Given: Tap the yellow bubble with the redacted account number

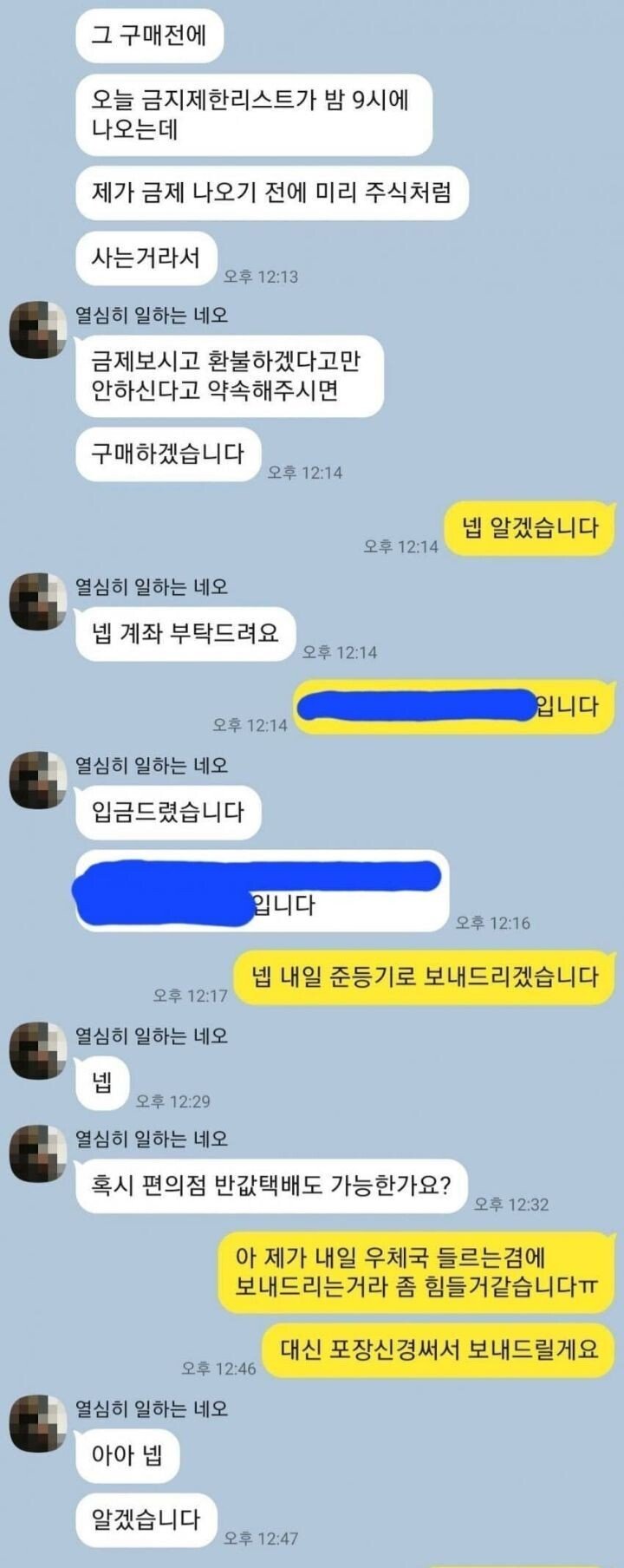Looking at the screenshot, I should coord(453,707).
